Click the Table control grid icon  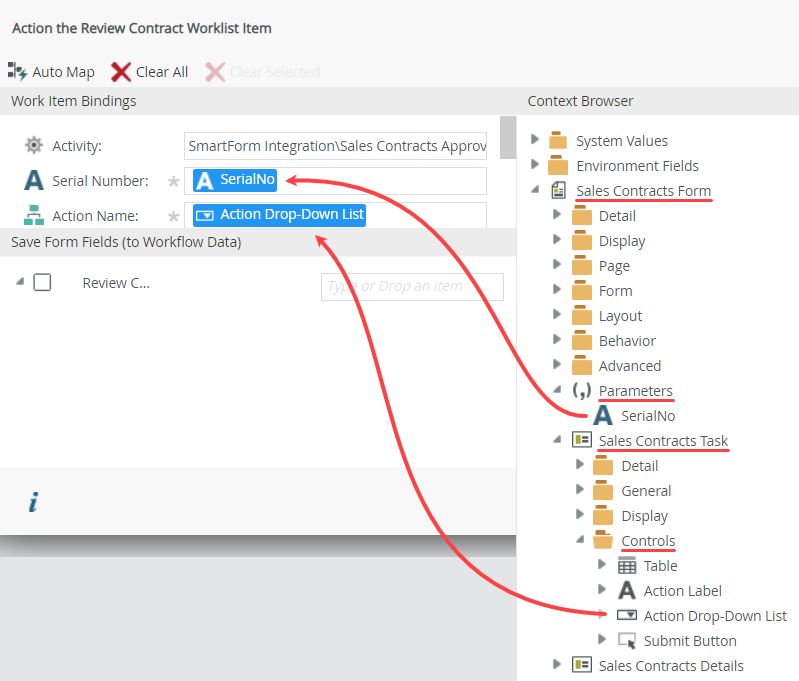(x=627, y=565)
